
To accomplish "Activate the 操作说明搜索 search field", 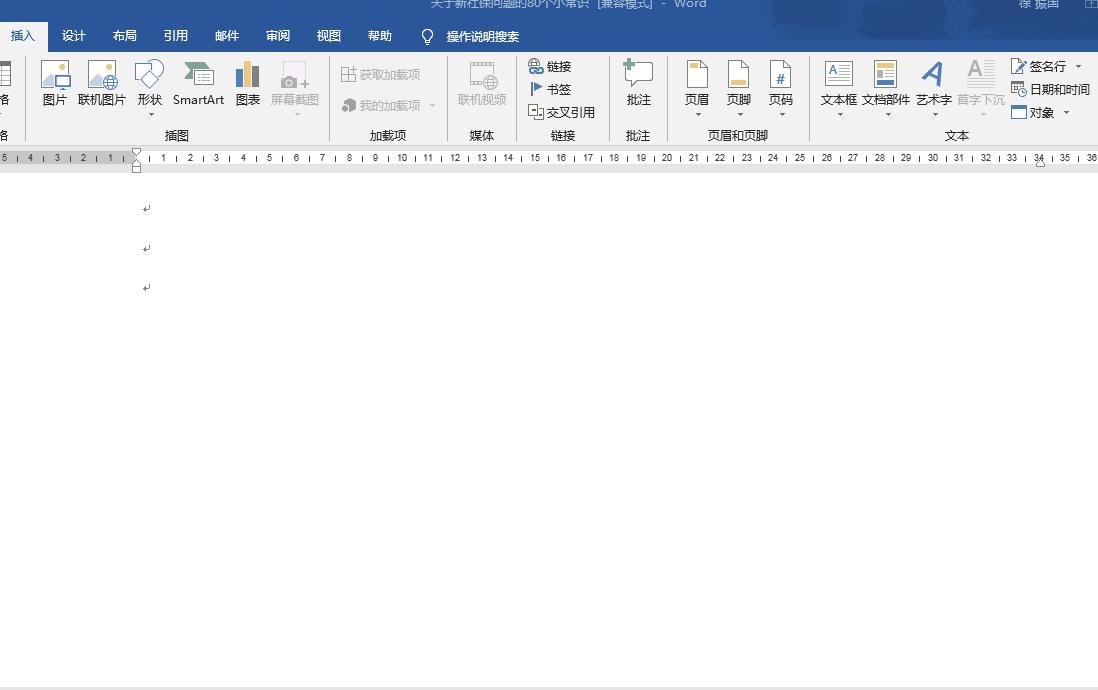I will click(x=480, y=36).
